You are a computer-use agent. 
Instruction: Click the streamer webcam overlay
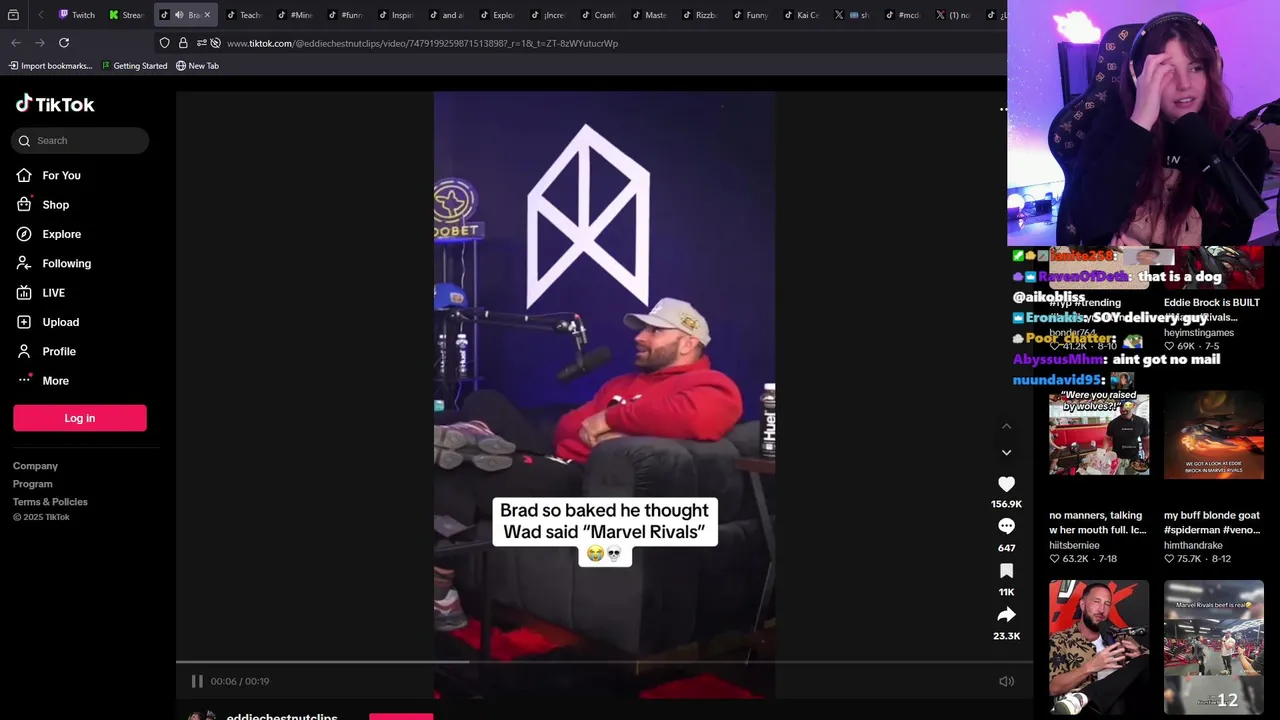(x=1143, y=123)
